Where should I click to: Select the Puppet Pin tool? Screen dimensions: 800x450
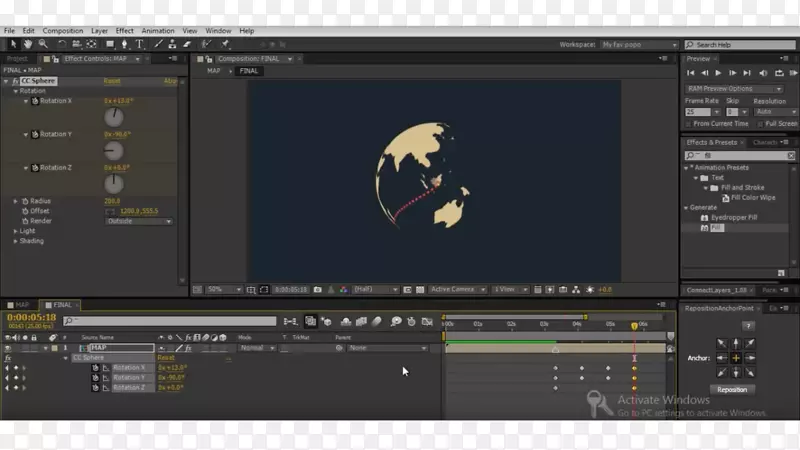225,44
